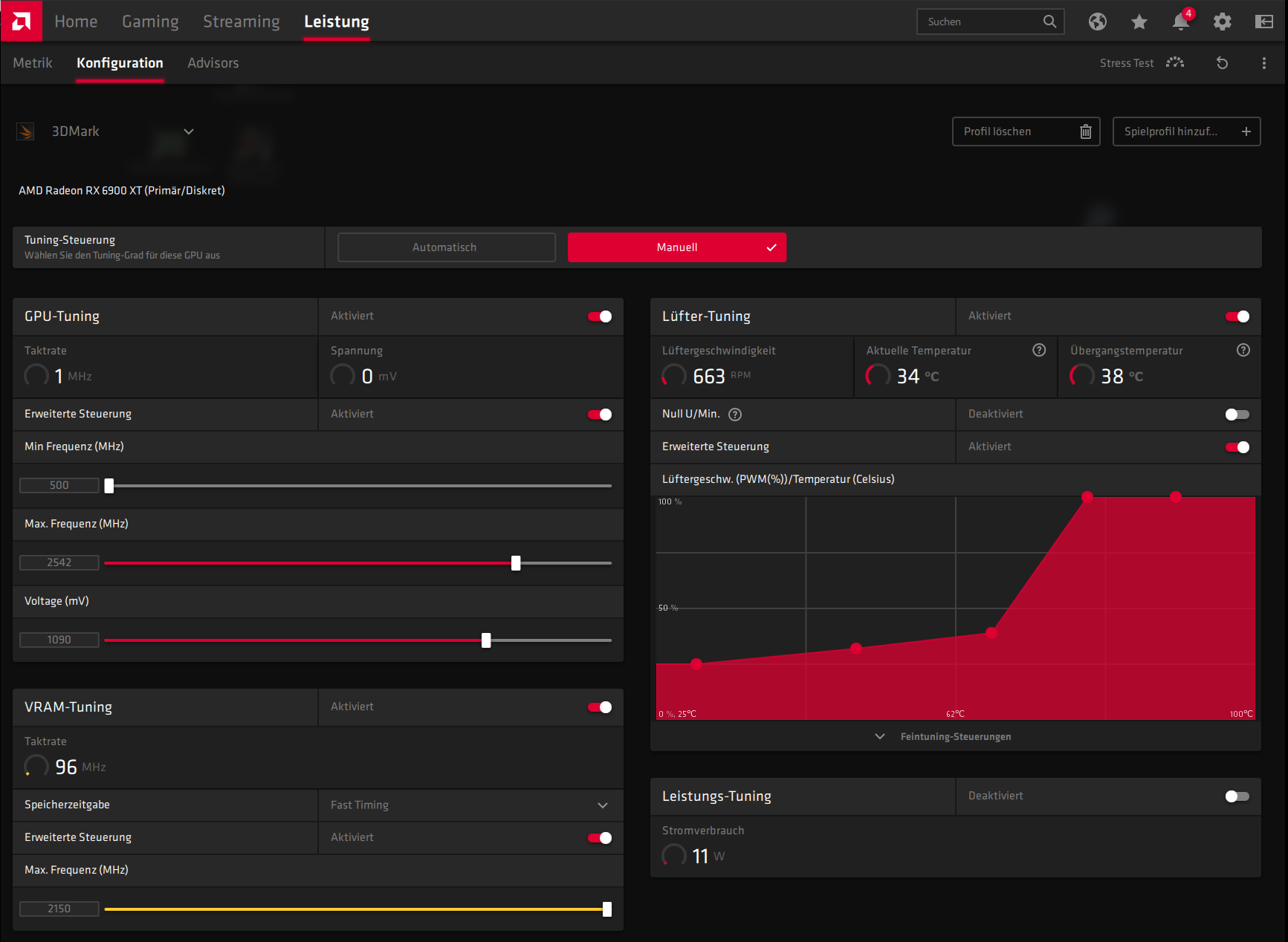1288x942 pixels.
Task: Open the Advisors sub-tab
Action: [x=213, y=63]
